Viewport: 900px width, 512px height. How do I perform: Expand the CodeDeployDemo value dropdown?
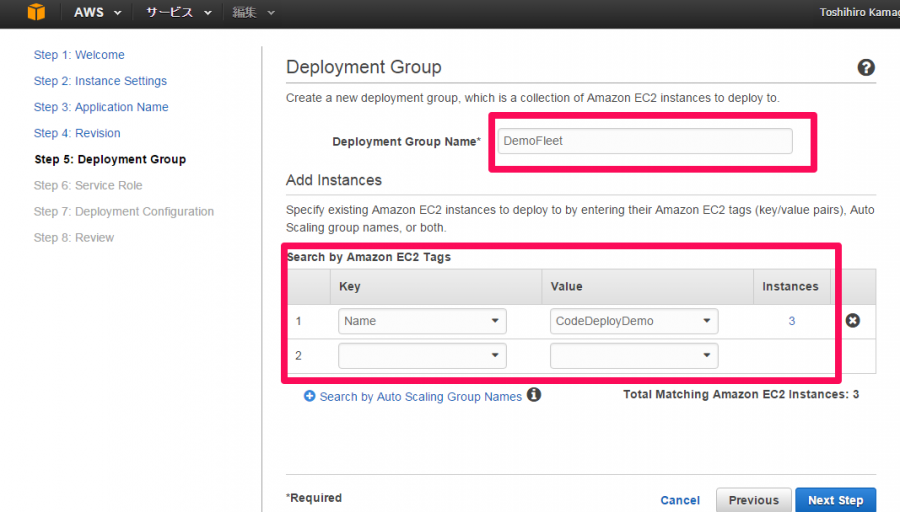(634, 321)
